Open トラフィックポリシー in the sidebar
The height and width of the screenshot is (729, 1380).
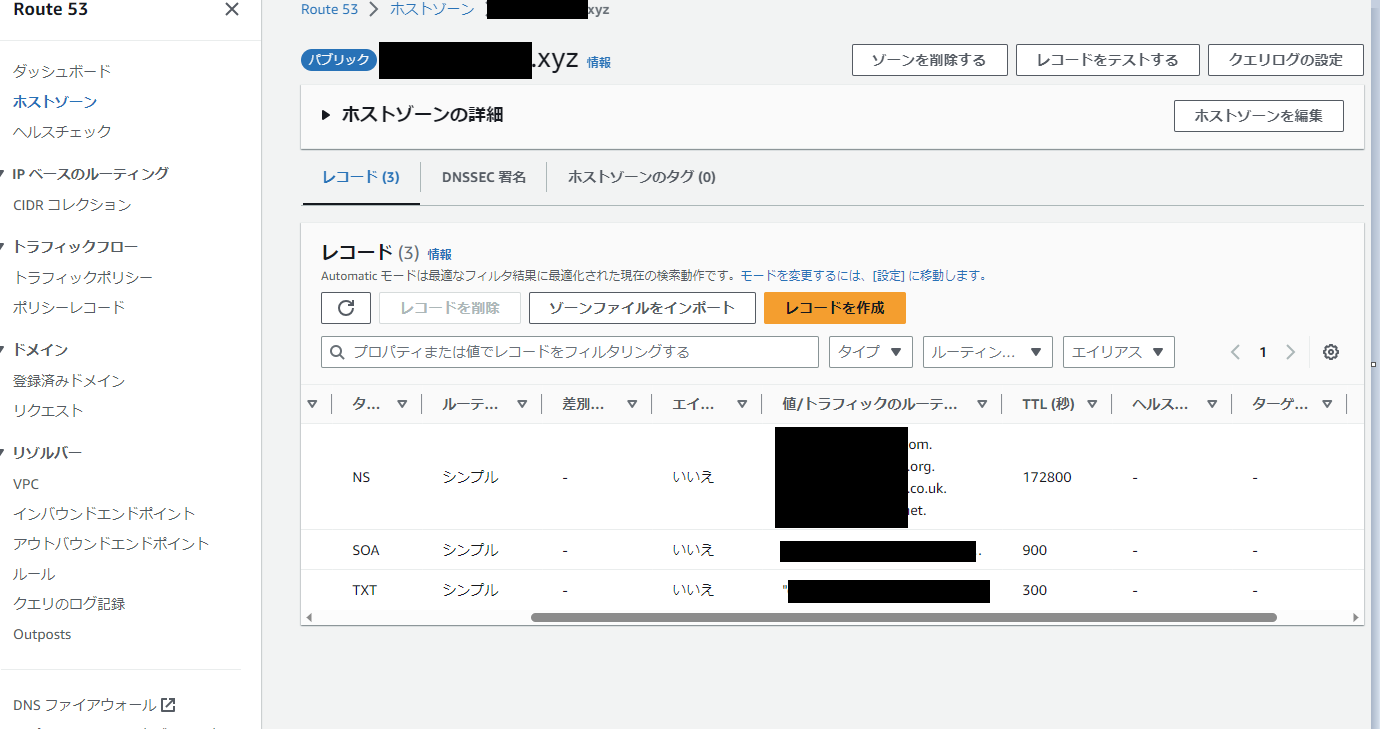point(83,277)
